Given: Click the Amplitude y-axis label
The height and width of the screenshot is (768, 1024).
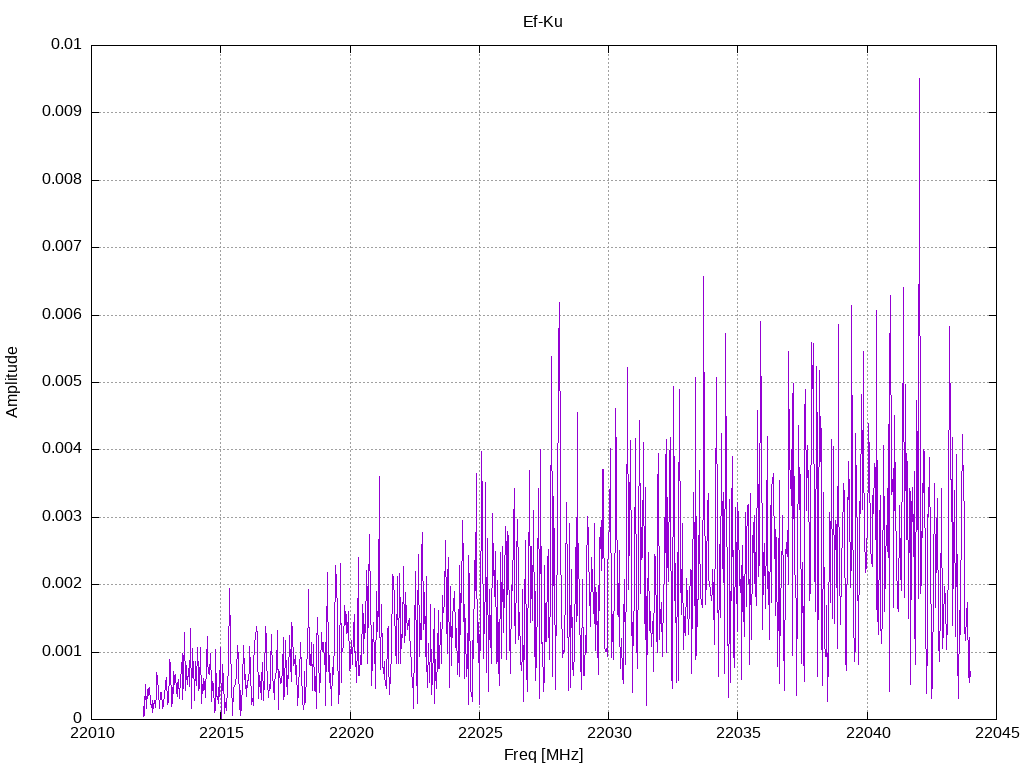Looking at the screenshot, I should pyautogui.click(x=12, y=382).
